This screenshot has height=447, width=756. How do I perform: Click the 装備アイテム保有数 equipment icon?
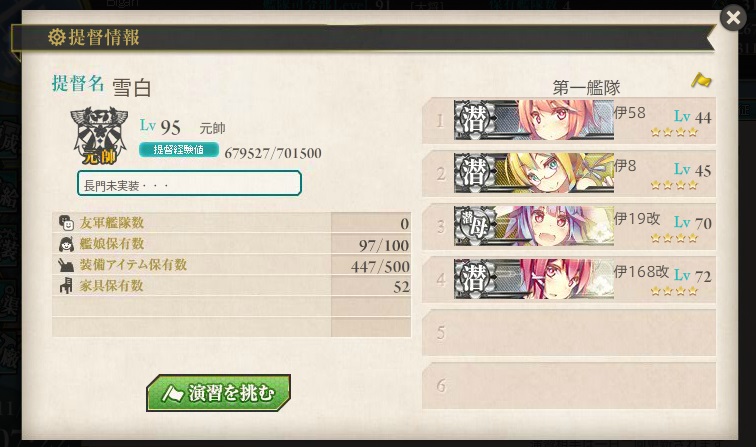(x=66, y=265)
